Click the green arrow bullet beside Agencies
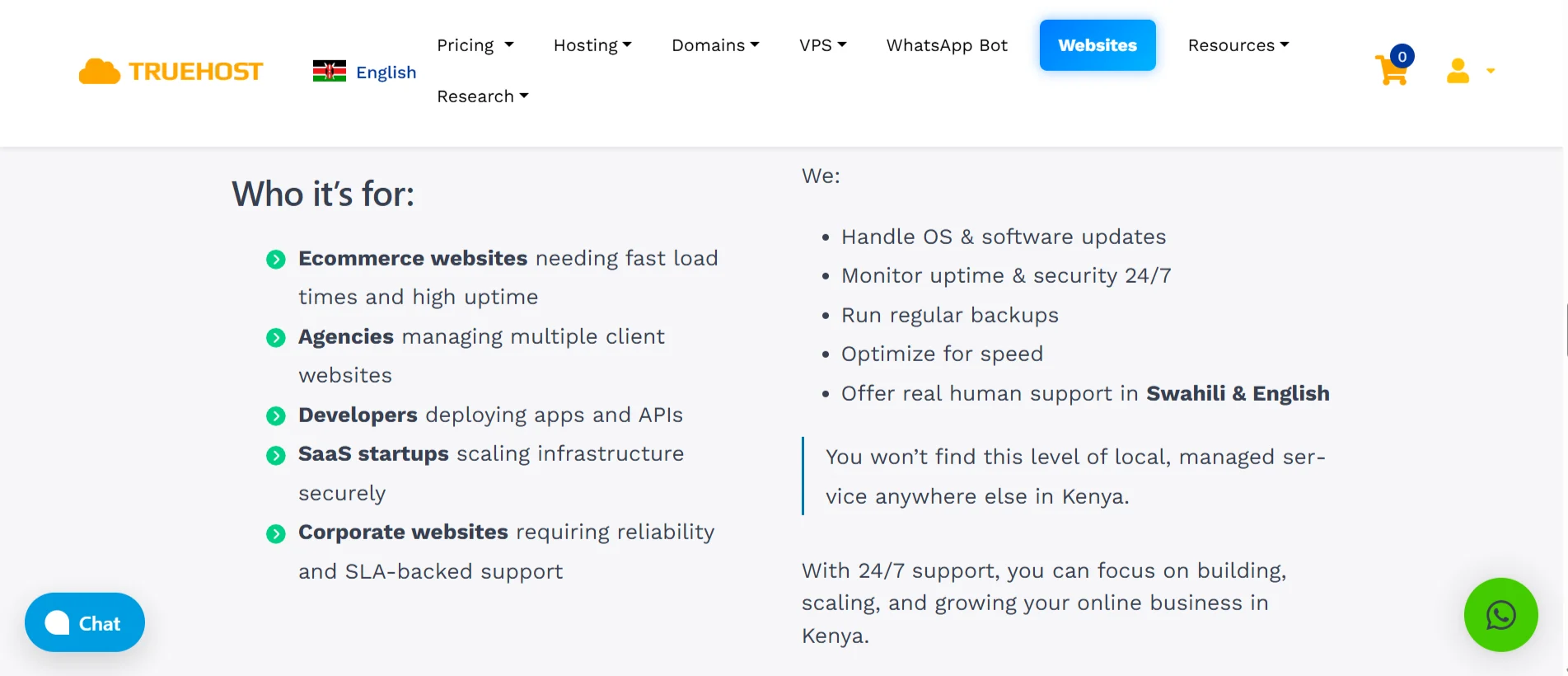The width and height of the screenshot is (1568, 676). [x=276, y=338]
